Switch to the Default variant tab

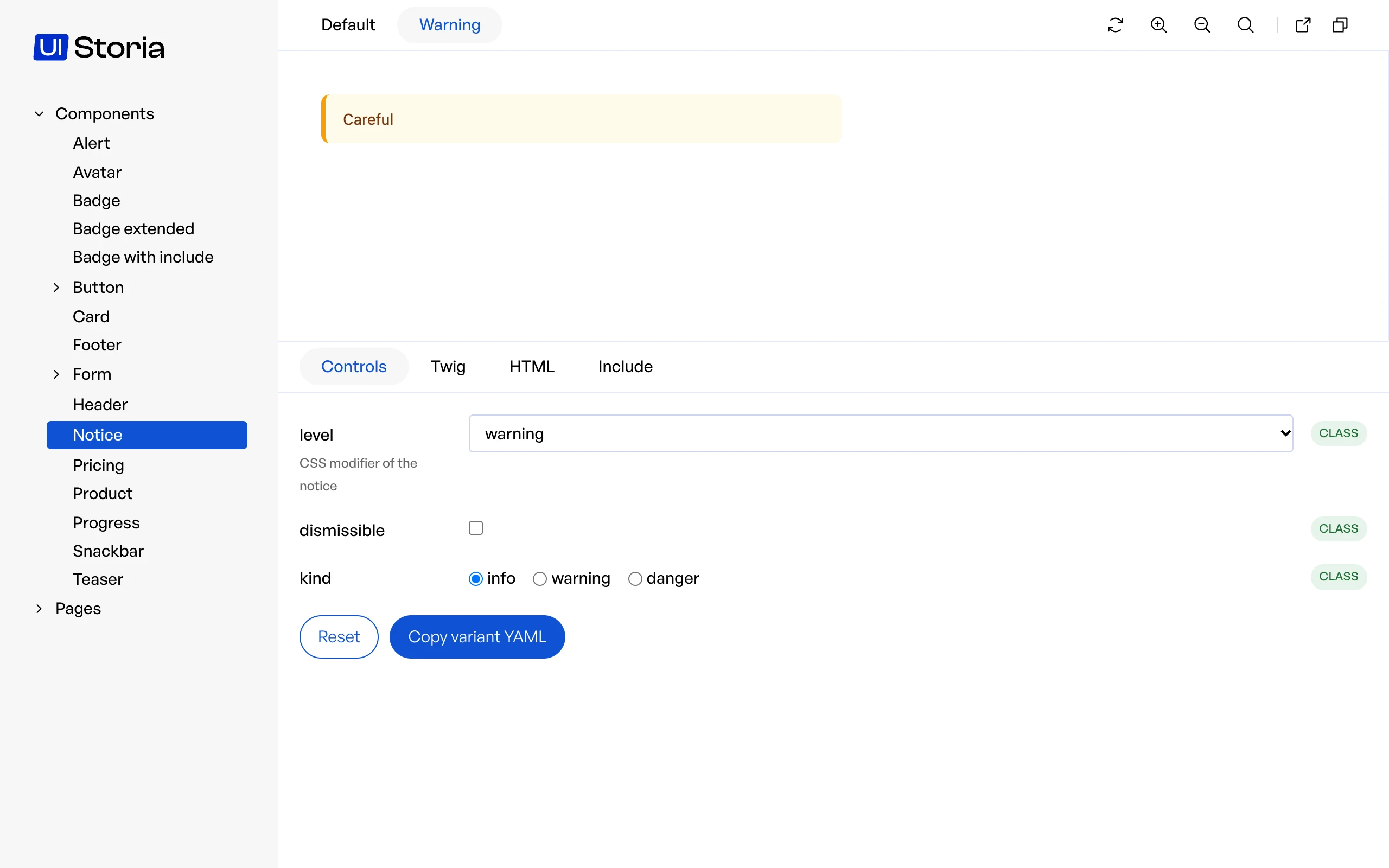click(348, 25)
